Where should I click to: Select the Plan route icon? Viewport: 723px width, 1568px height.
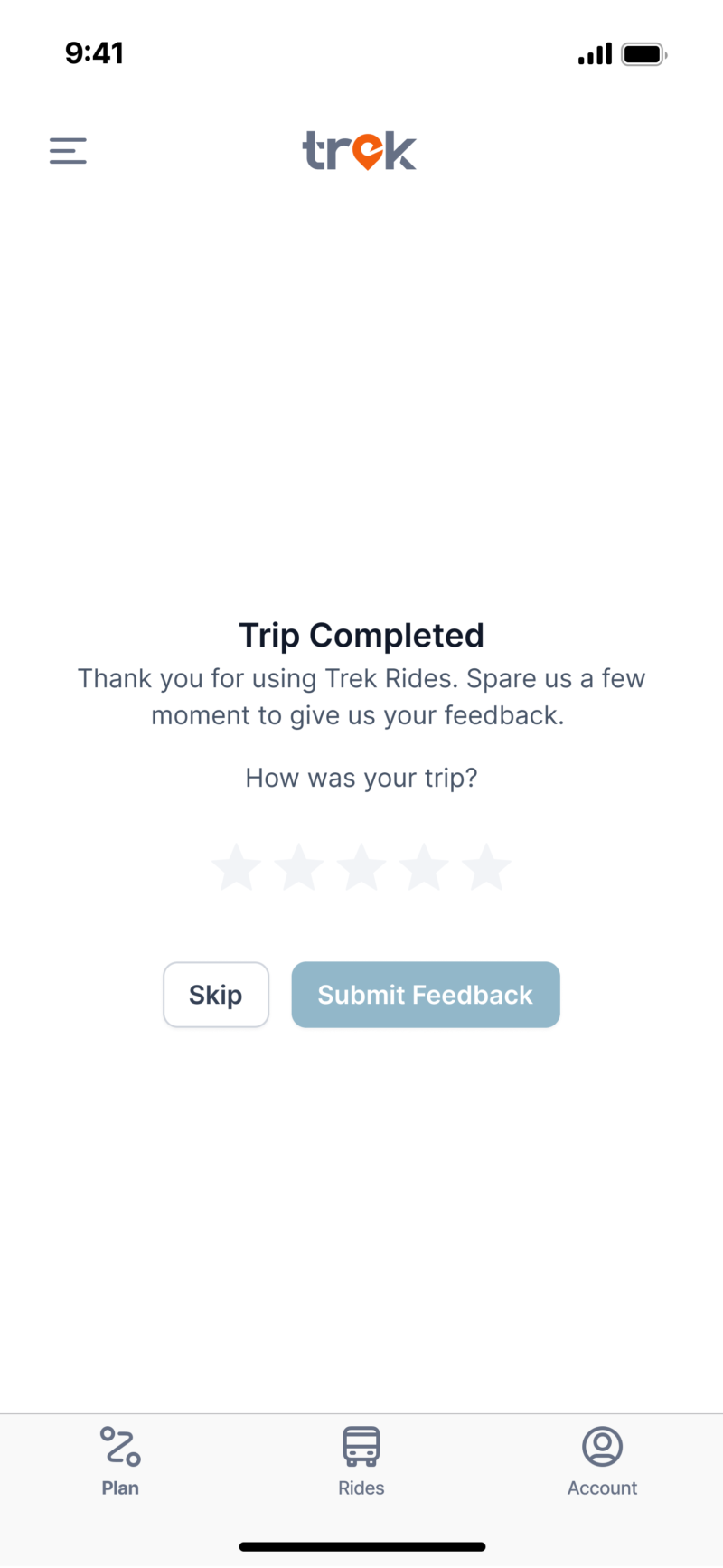pos(120,1446)
